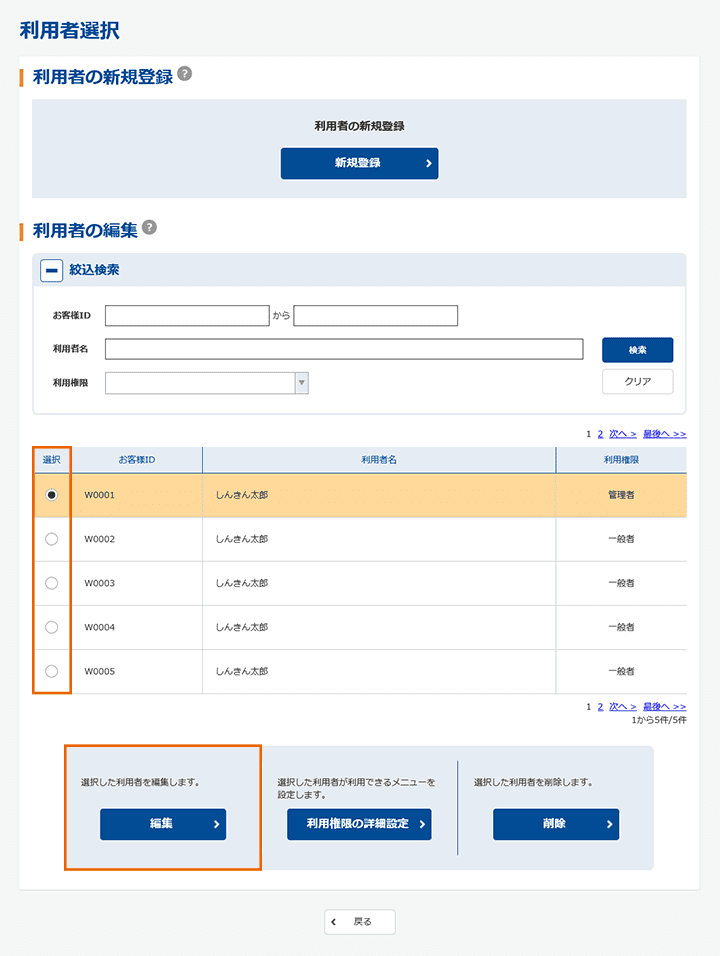
Task: Click help icon beside 利用者の編集 heading
Action: tap(149, 228)
